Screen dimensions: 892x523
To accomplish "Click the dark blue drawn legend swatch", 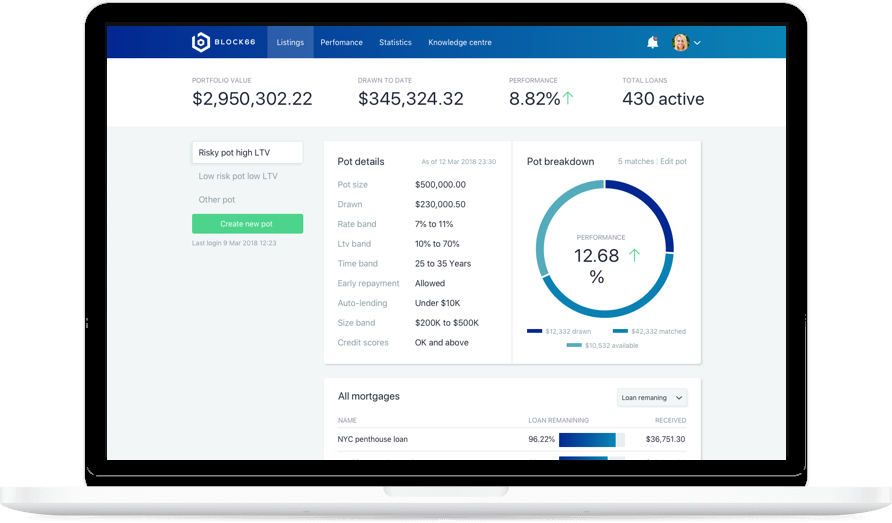I will click(x=534, y=331).
